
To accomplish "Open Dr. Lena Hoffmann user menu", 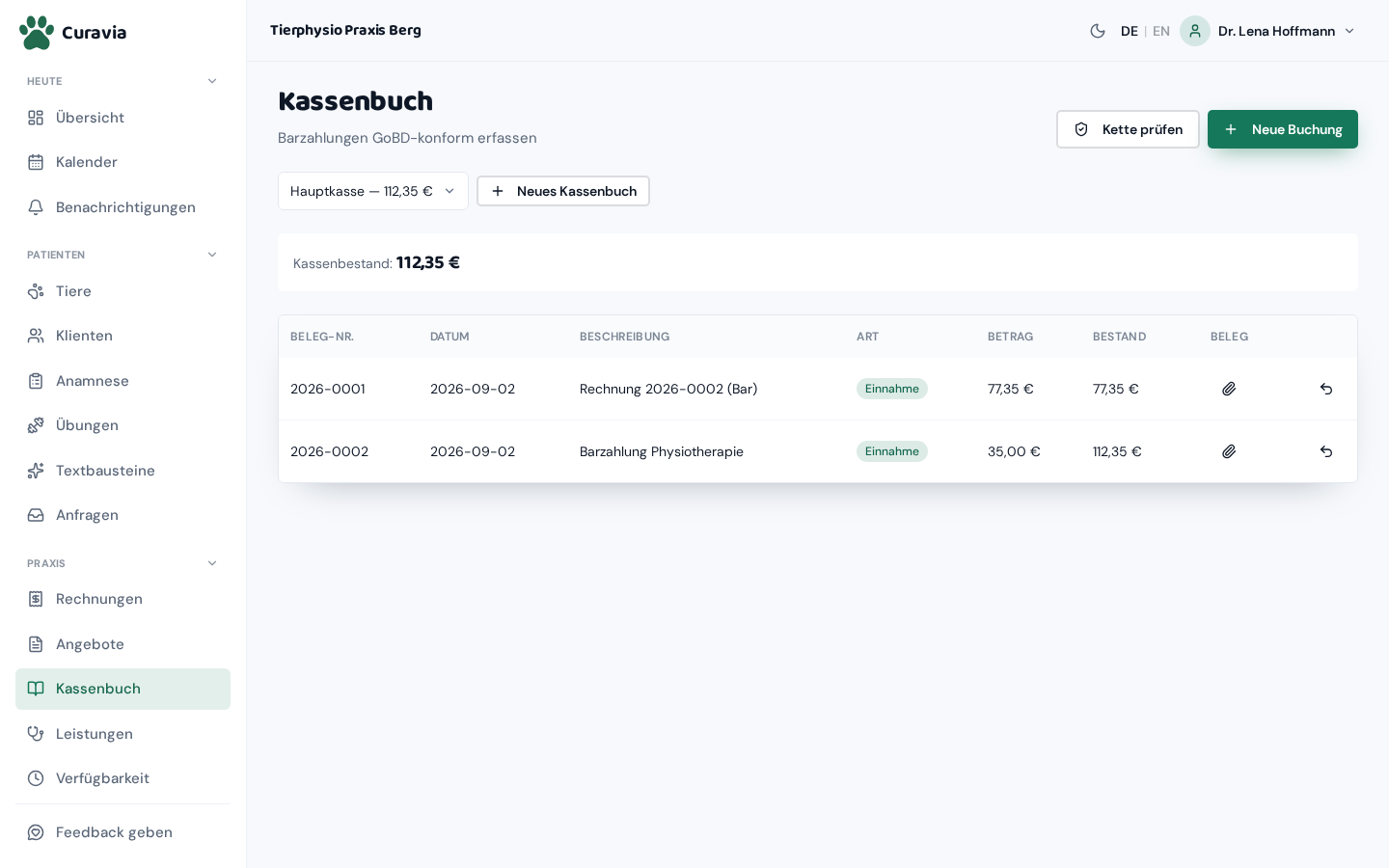I will click(1268, 31).
